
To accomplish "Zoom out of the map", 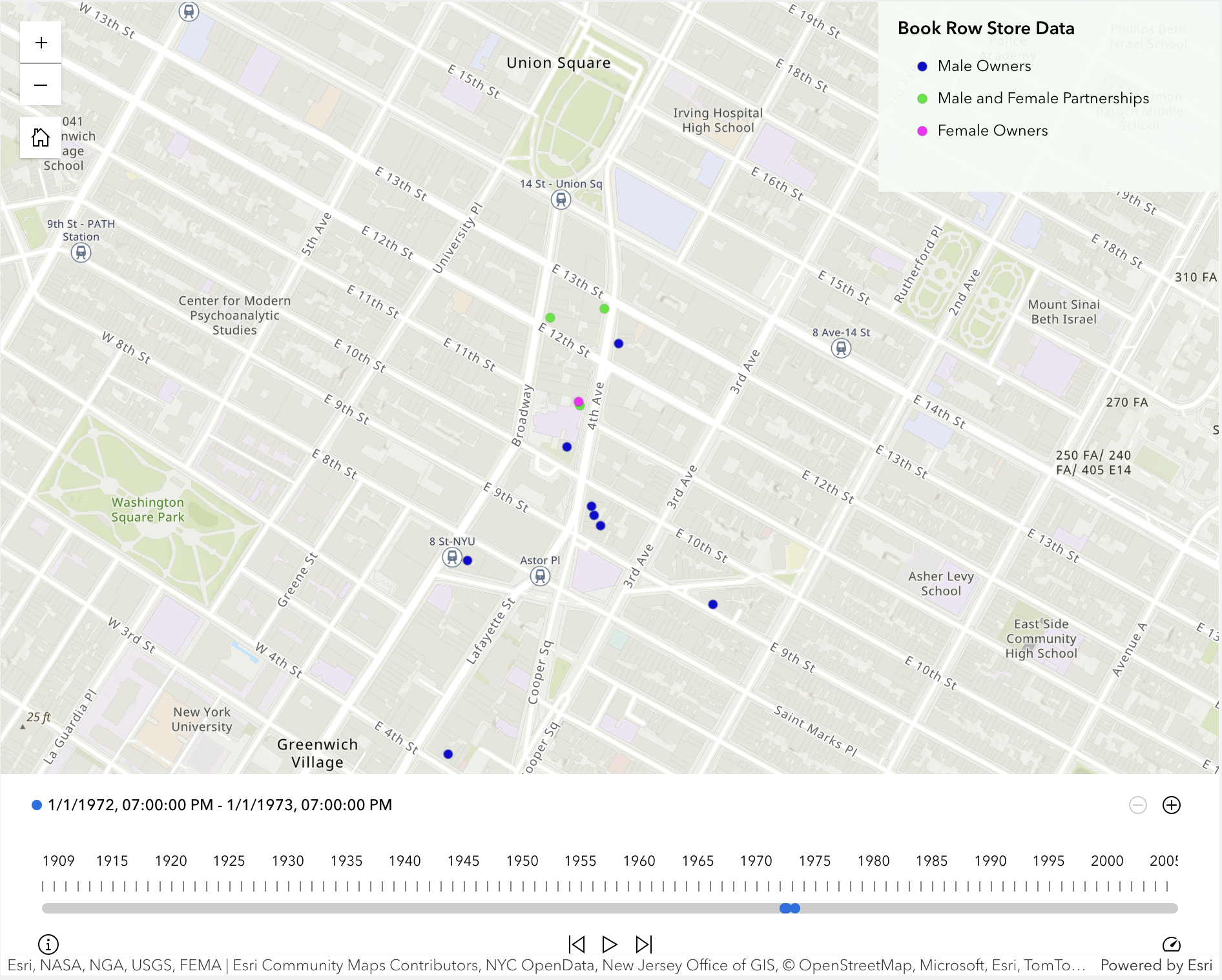I will tap(41, 85).
